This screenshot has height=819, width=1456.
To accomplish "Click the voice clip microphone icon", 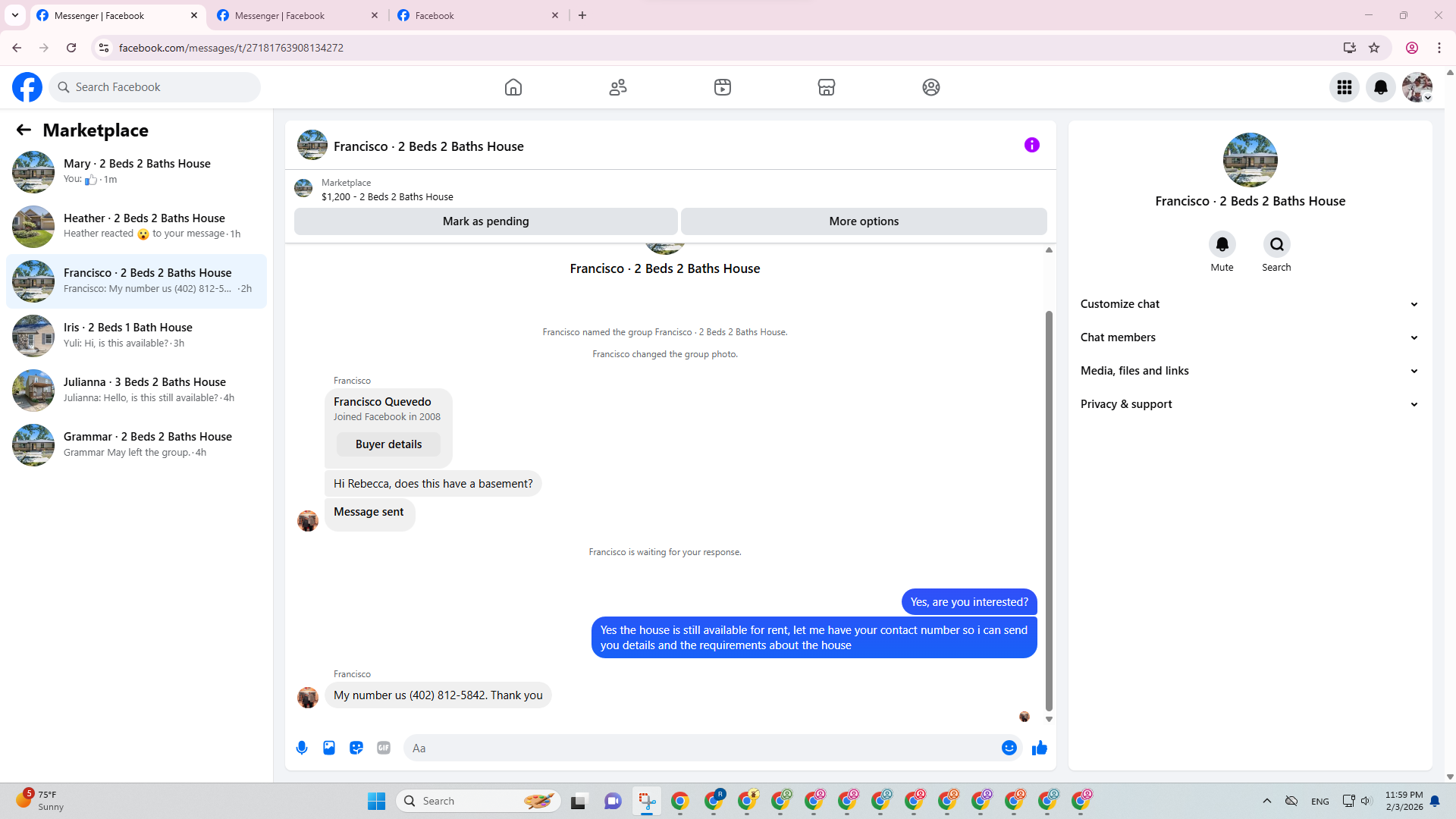I will click(302, 748).
